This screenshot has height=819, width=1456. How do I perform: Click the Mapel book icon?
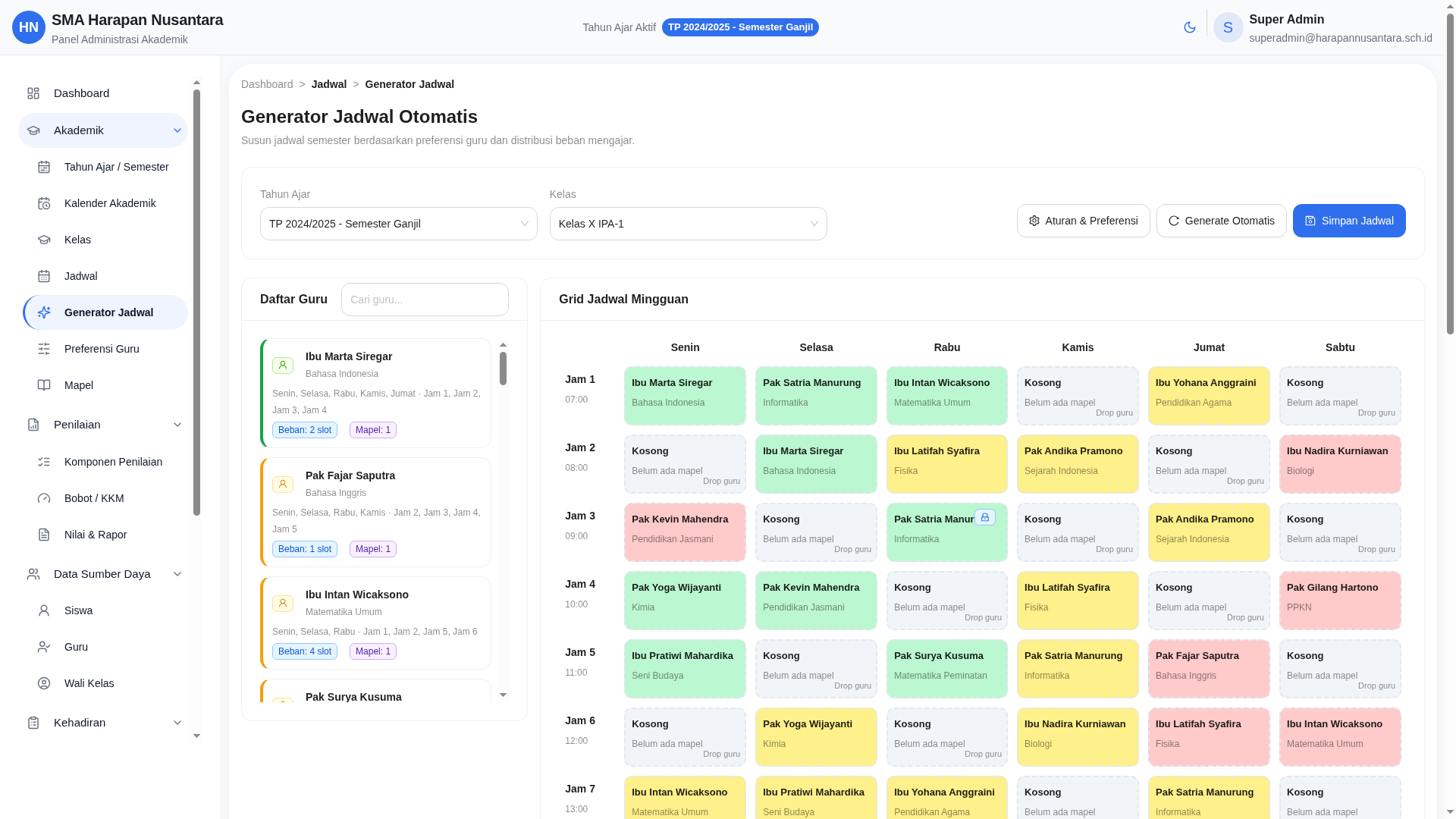tap(44, 385)
